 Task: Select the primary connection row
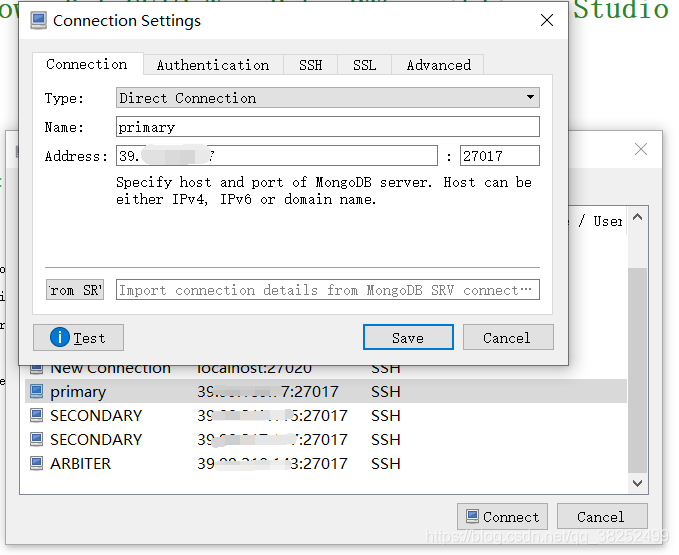click(x=326, y=391)
